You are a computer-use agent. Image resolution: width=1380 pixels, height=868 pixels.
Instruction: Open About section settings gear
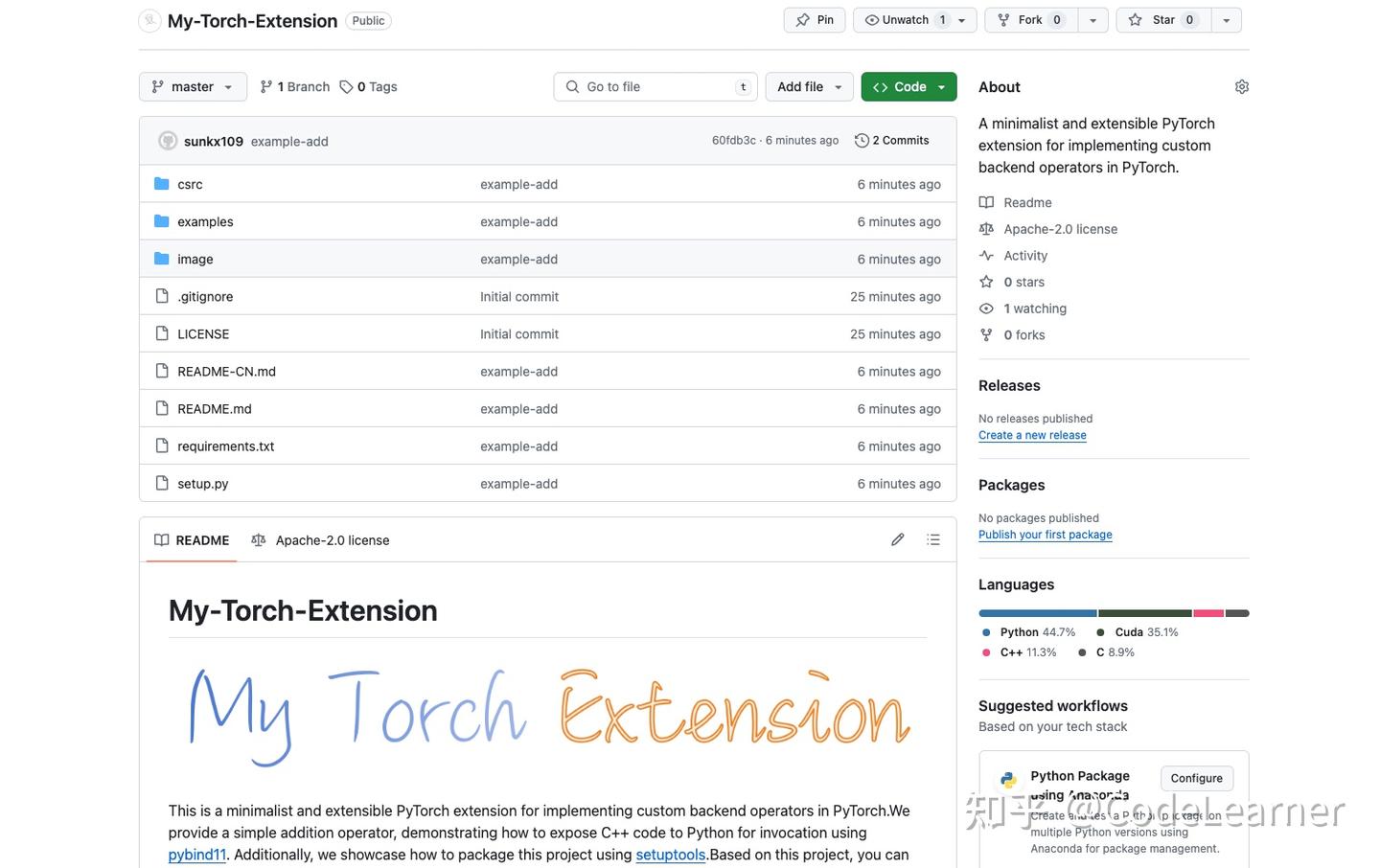(1241, 86)
